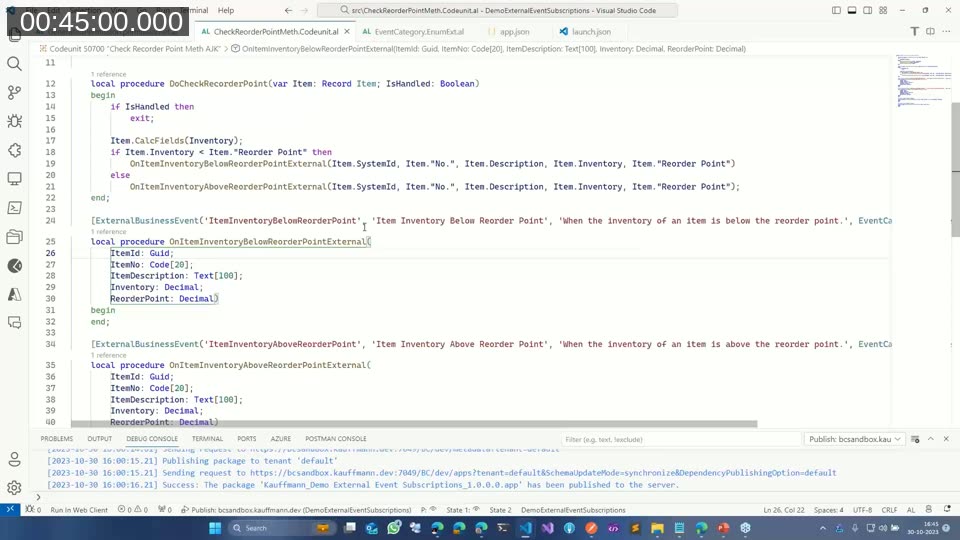Image resolution: width=960 pixels, height=540 pixels.
Task: Open WhatsApp from the taskbar
Action: pyautogui.click(x=394, y=528)
